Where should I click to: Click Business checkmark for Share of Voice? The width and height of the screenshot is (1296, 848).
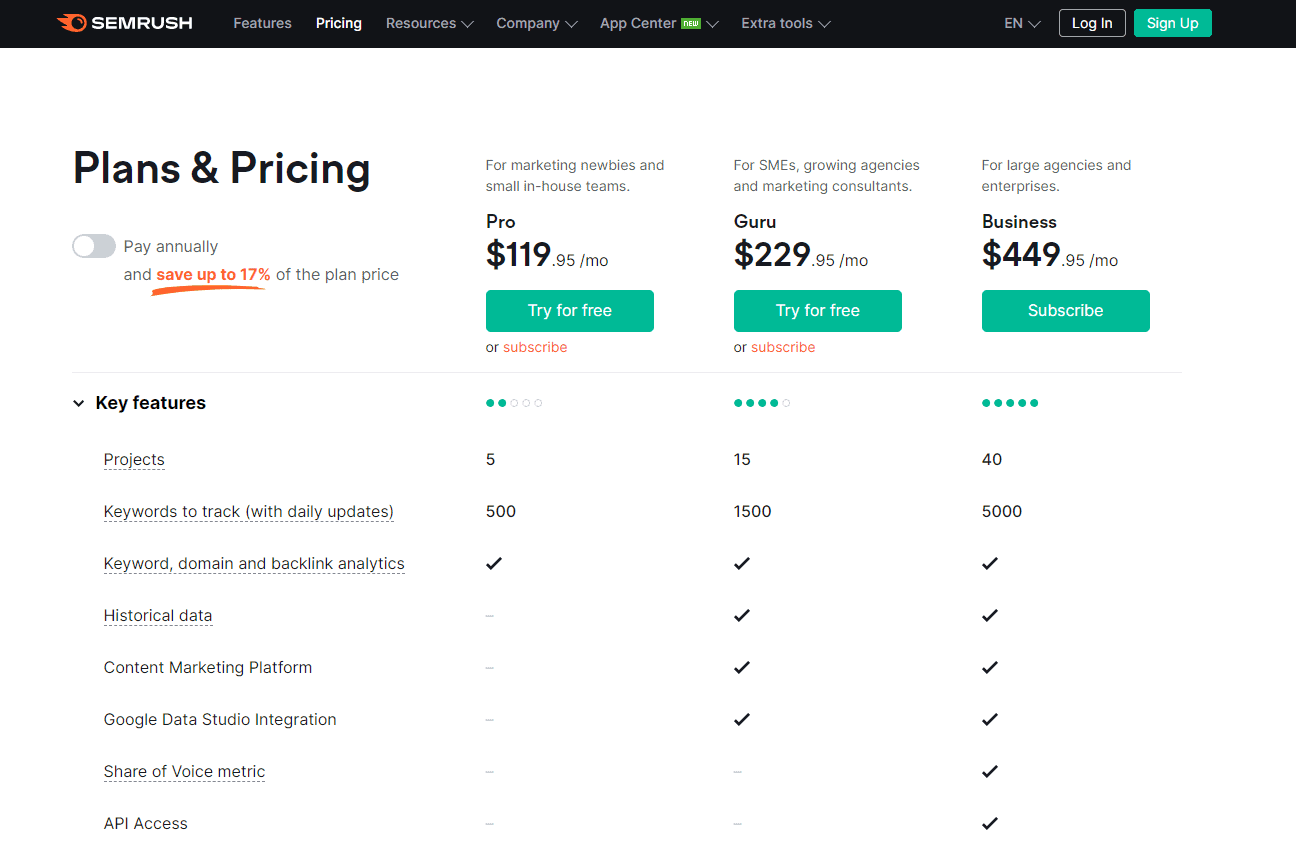click(990, 771)
